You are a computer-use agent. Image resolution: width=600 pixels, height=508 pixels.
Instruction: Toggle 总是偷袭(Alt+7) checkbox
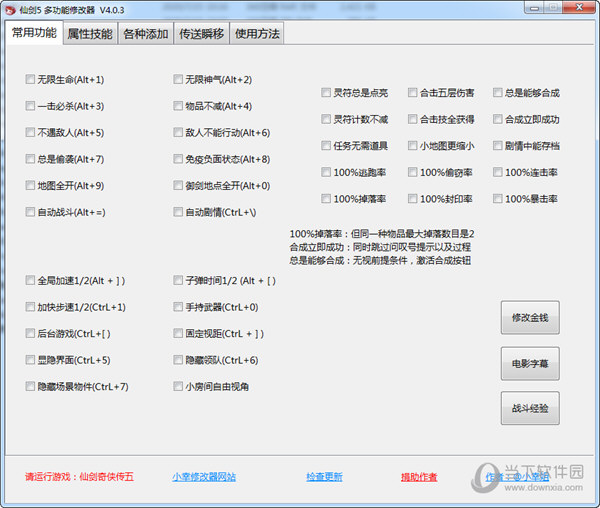[30, 159]
